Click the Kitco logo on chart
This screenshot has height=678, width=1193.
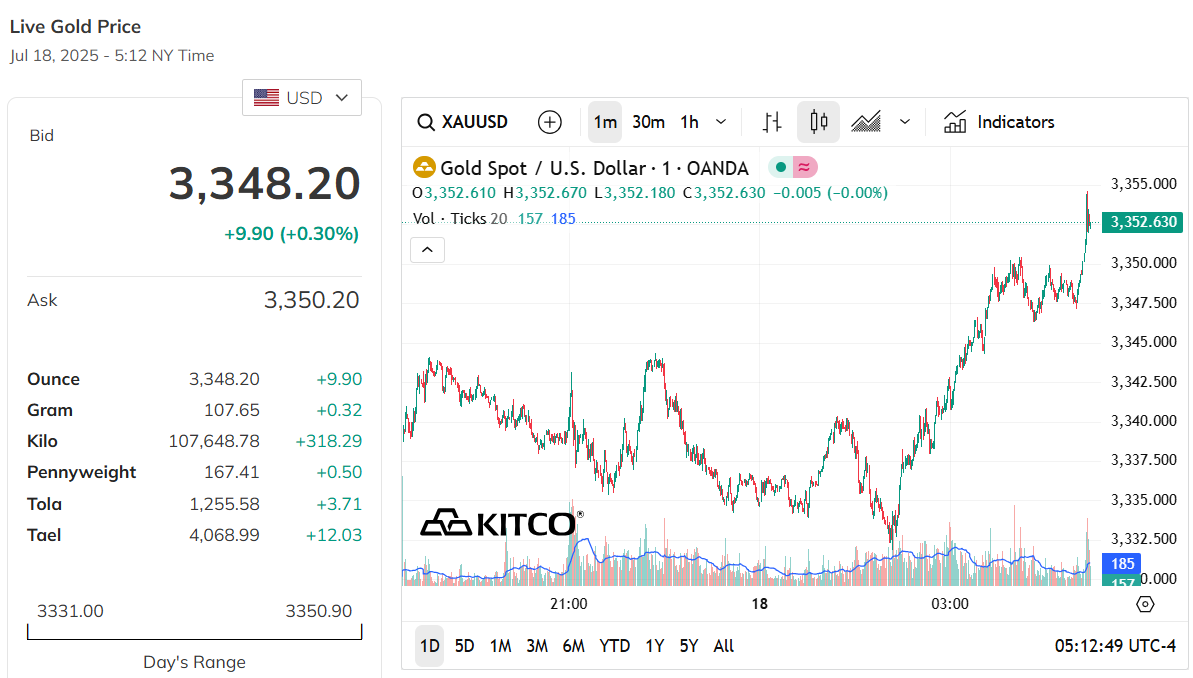(x=501, y=522)
